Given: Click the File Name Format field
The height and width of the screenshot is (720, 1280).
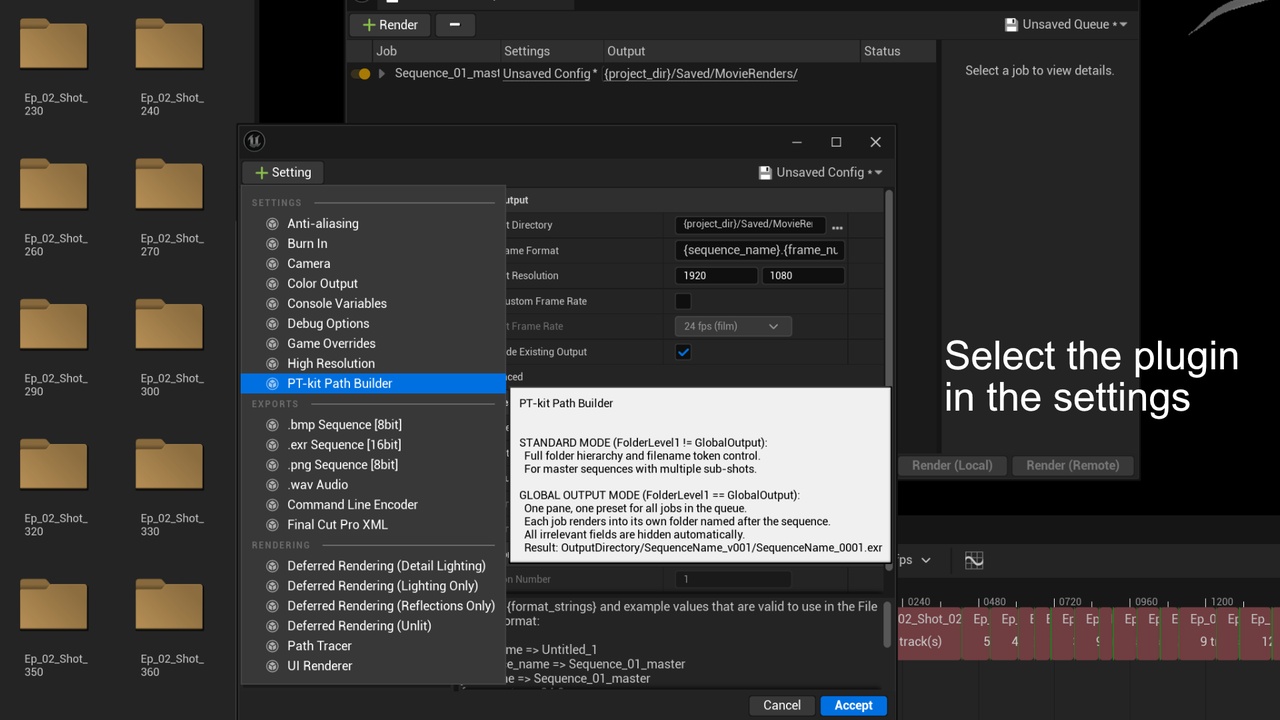Looking at the screenshot, I should (x=761, y=250).
